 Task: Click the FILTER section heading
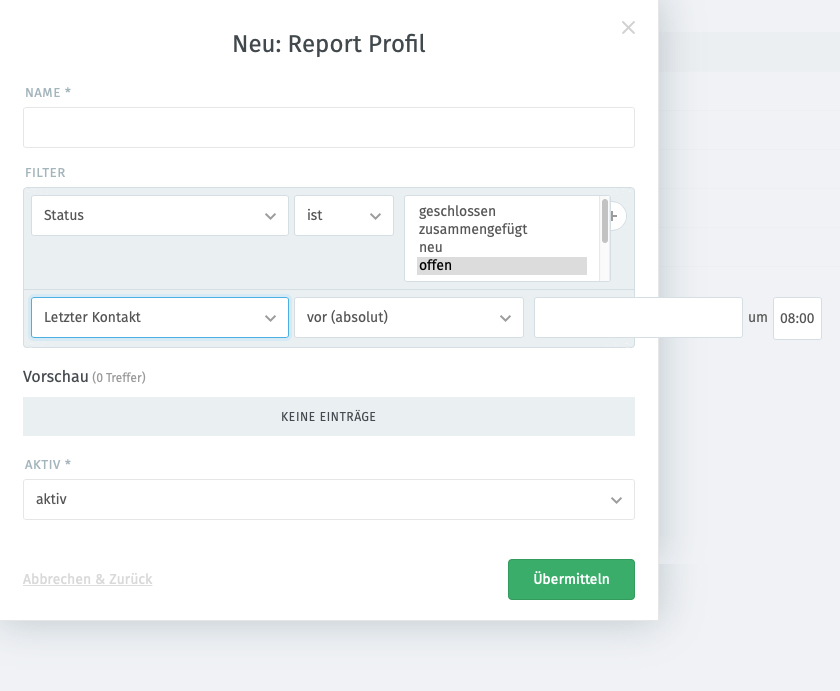coord(45,172)
